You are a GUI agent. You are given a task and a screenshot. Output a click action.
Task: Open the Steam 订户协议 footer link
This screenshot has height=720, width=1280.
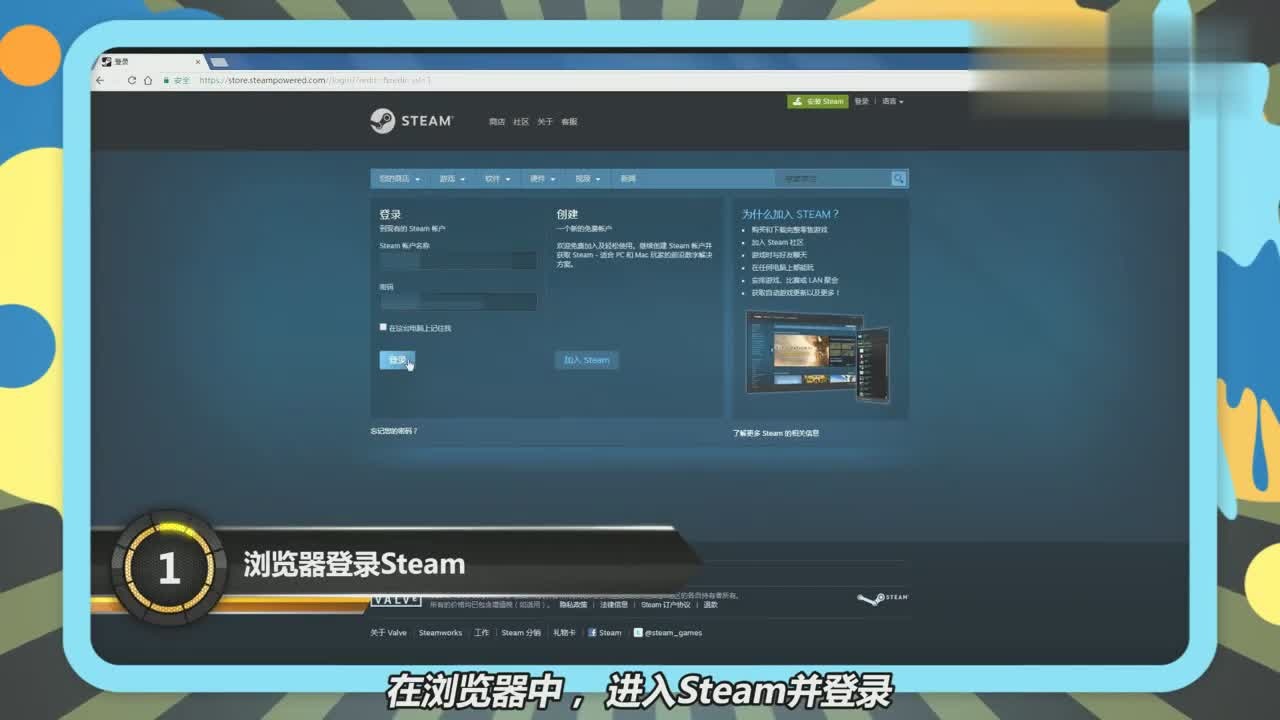tap(666, 604)
